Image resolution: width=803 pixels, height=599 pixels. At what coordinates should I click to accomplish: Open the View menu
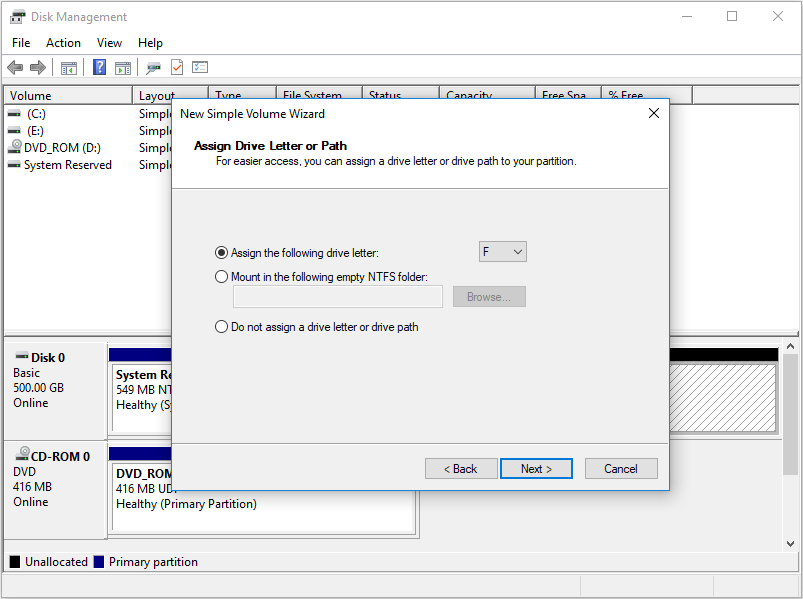point(110,43)
